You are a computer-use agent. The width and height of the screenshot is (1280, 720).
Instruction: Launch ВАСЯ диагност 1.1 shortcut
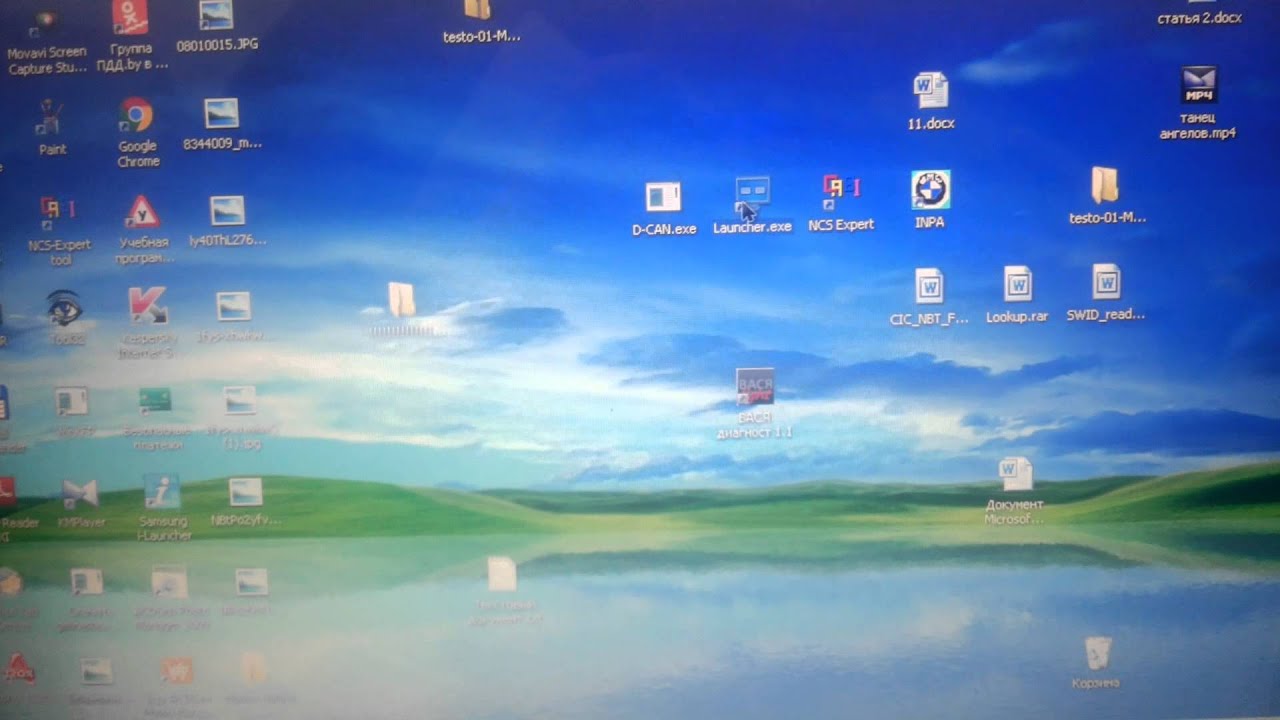tap(755, 388)
